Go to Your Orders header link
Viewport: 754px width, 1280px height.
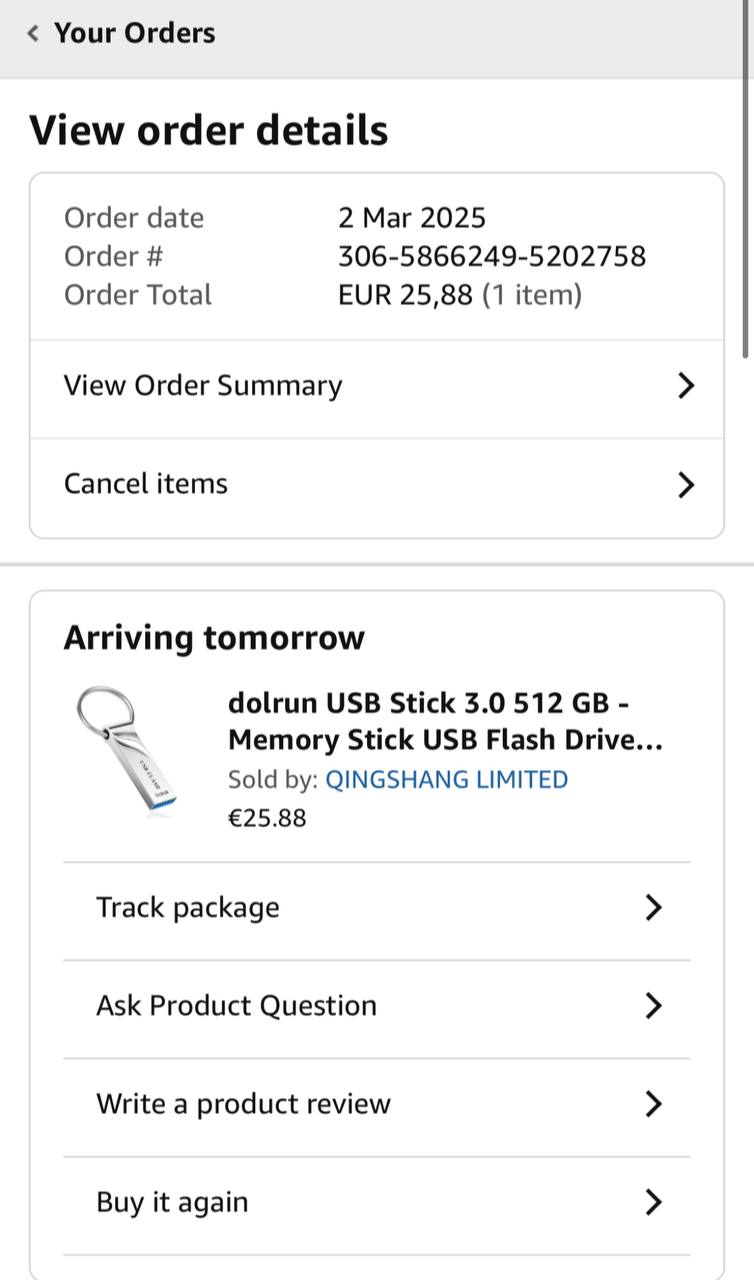[134, 33]
